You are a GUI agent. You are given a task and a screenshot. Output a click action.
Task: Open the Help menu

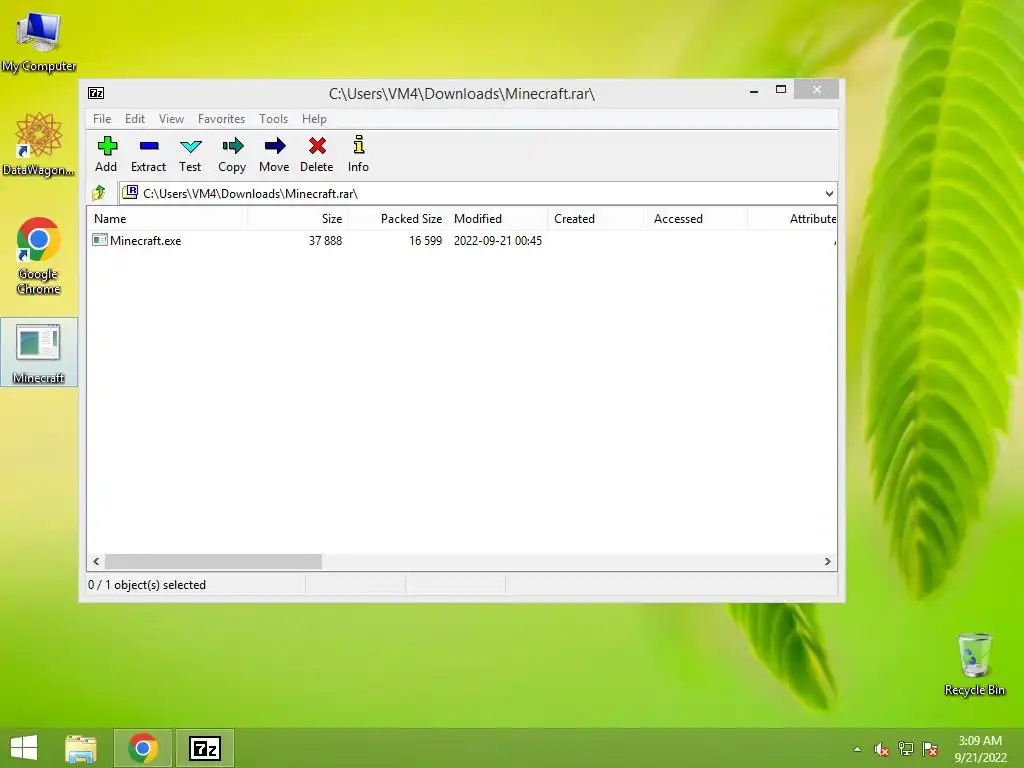314,119
